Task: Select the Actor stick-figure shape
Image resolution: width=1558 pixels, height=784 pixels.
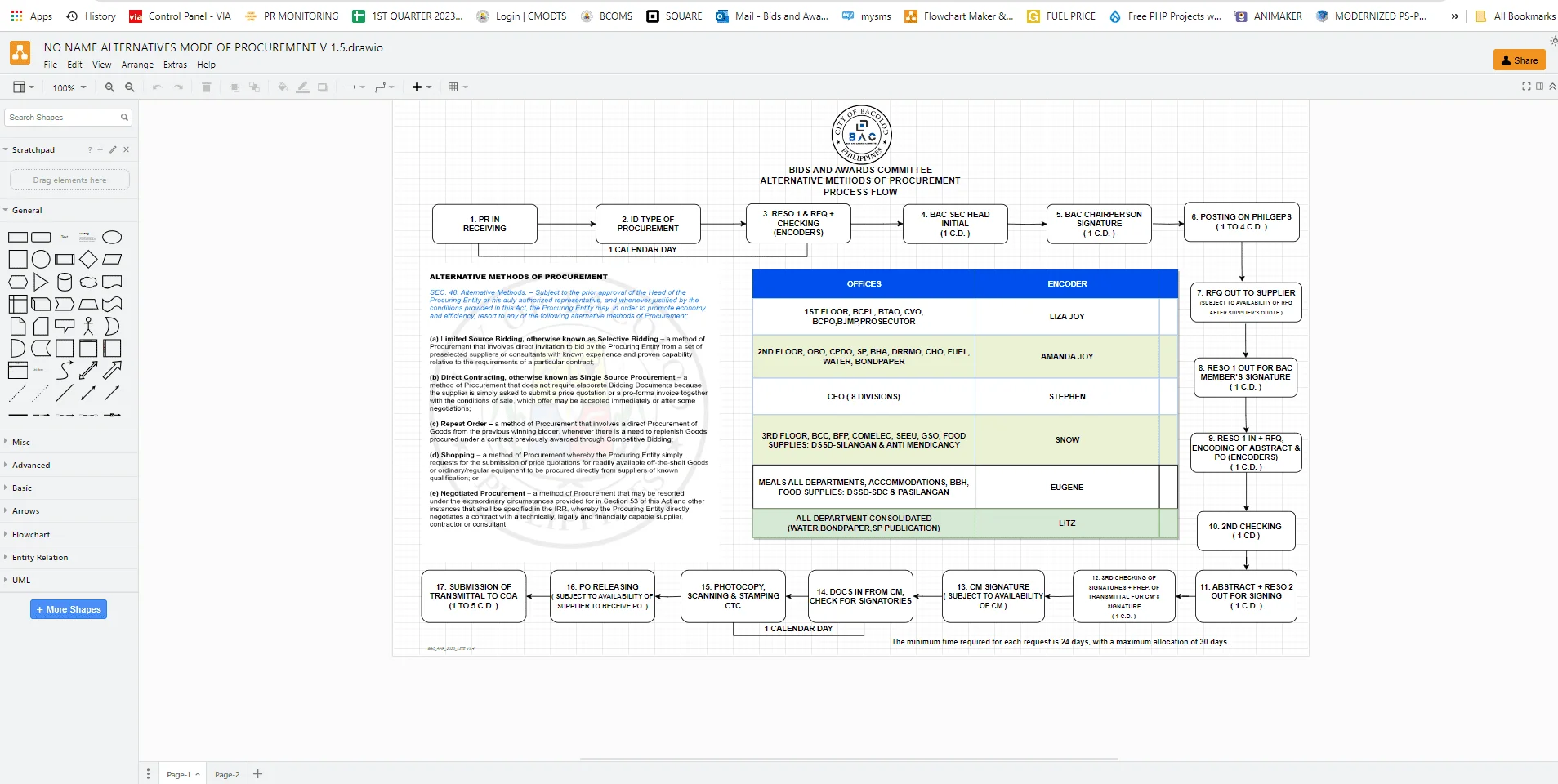Action: coord(88,327)
